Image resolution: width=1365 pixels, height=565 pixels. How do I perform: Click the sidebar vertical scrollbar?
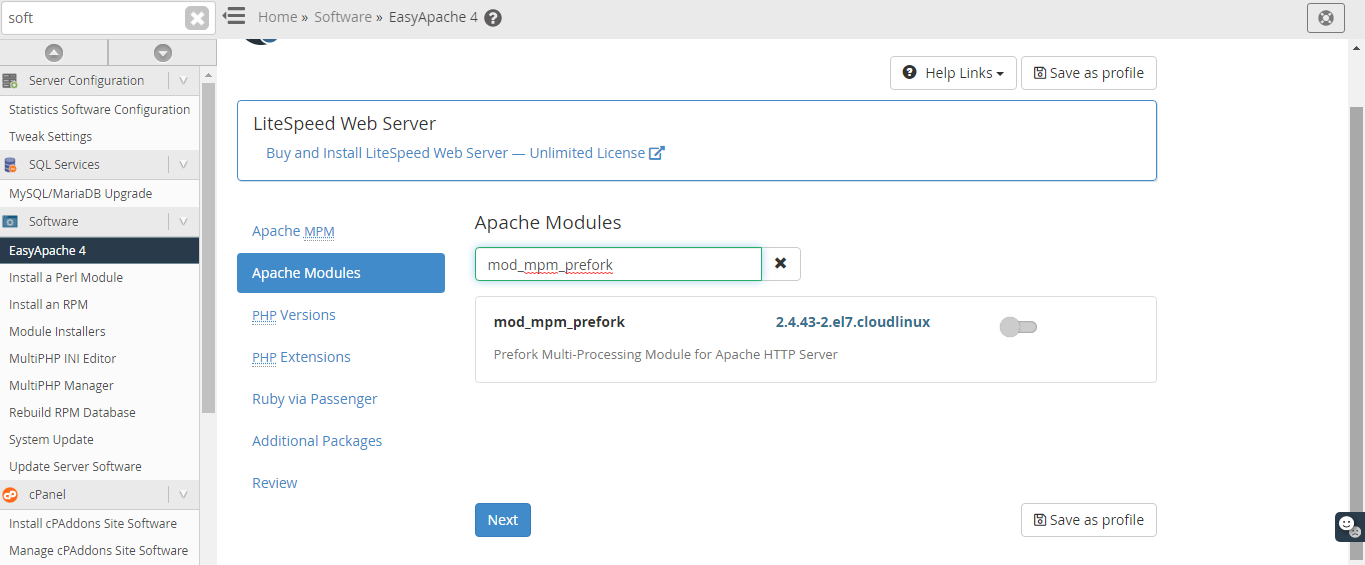point(208,248)
